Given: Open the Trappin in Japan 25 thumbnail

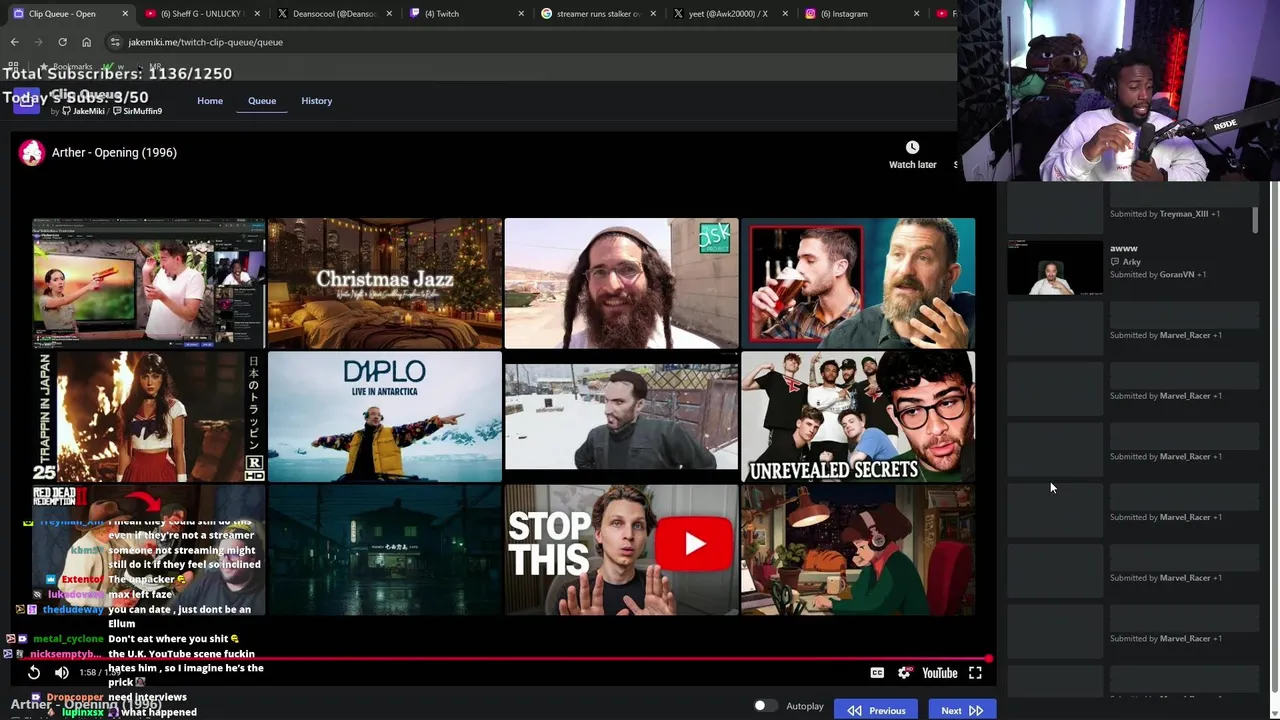Looking at the screenshot, I should coord(149,416).
